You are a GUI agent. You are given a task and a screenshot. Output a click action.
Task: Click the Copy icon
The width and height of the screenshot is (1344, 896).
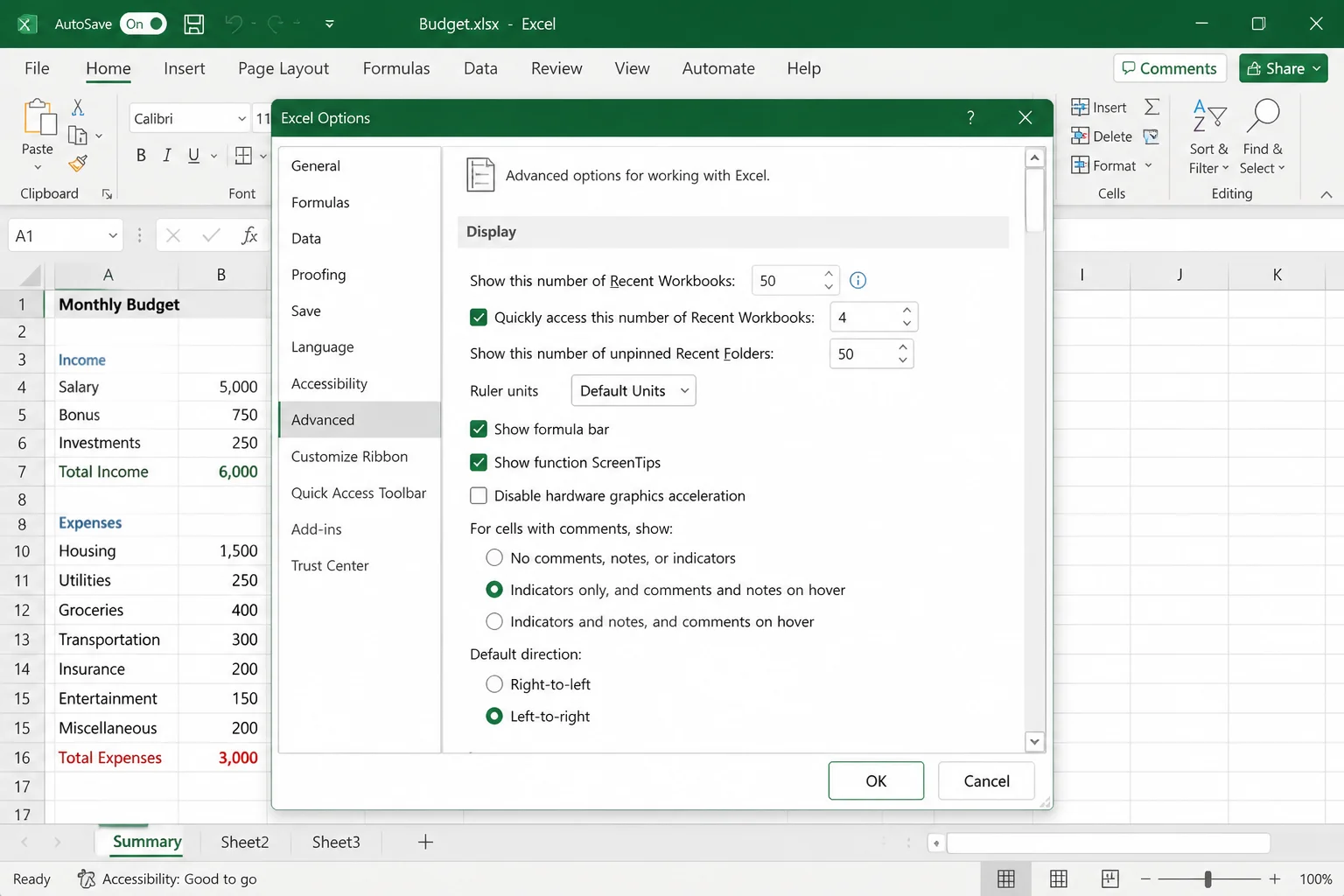[x=78, y=136]
